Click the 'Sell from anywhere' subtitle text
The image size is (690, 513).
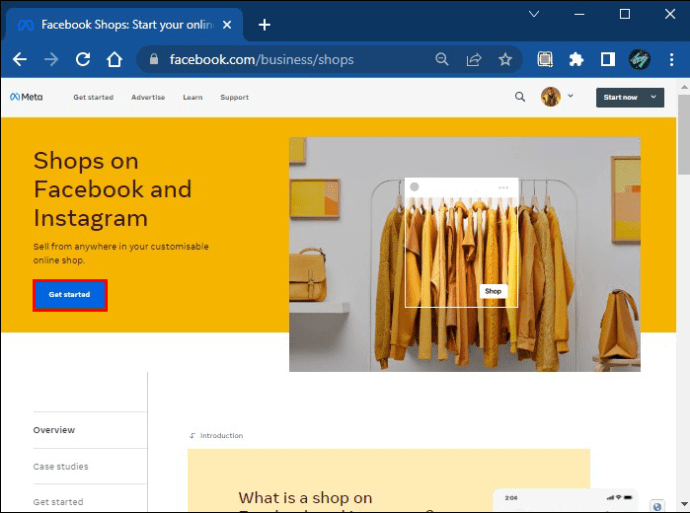(121, 253)
